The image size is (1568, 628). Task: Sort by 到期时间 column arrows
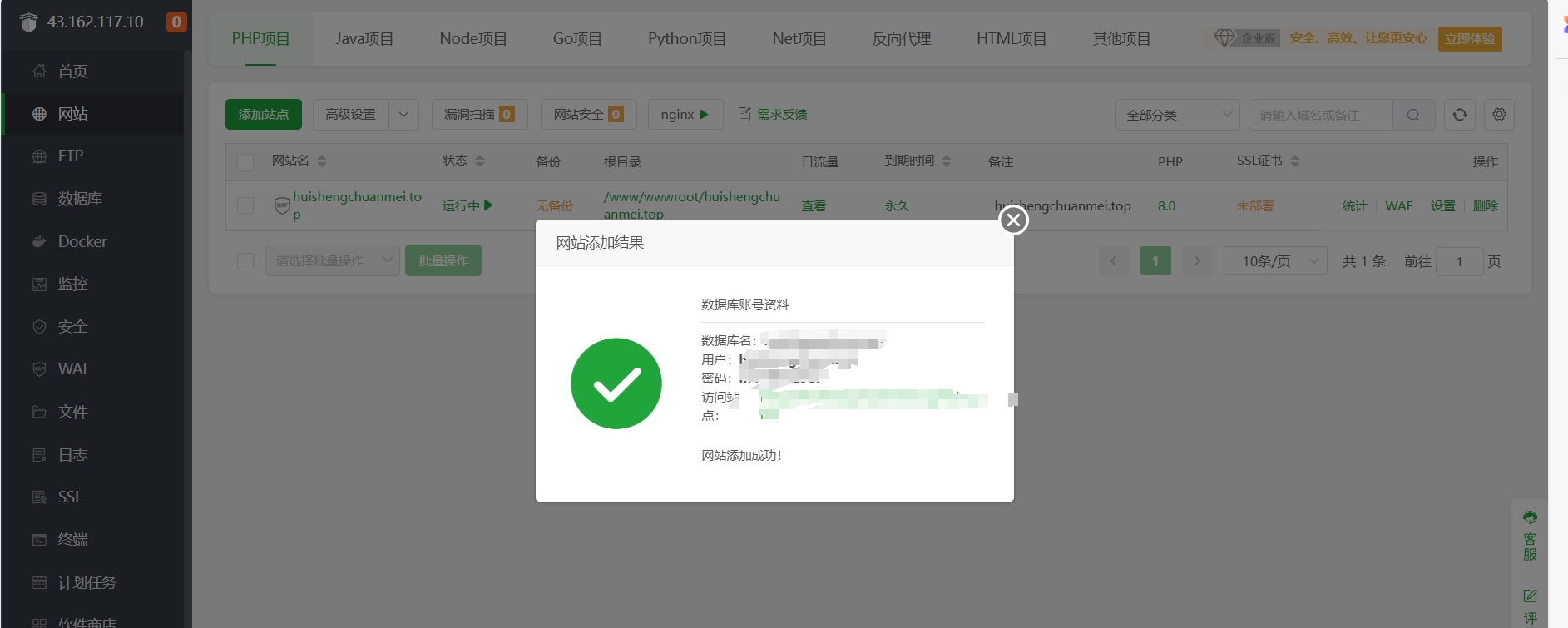click(947, 161)
